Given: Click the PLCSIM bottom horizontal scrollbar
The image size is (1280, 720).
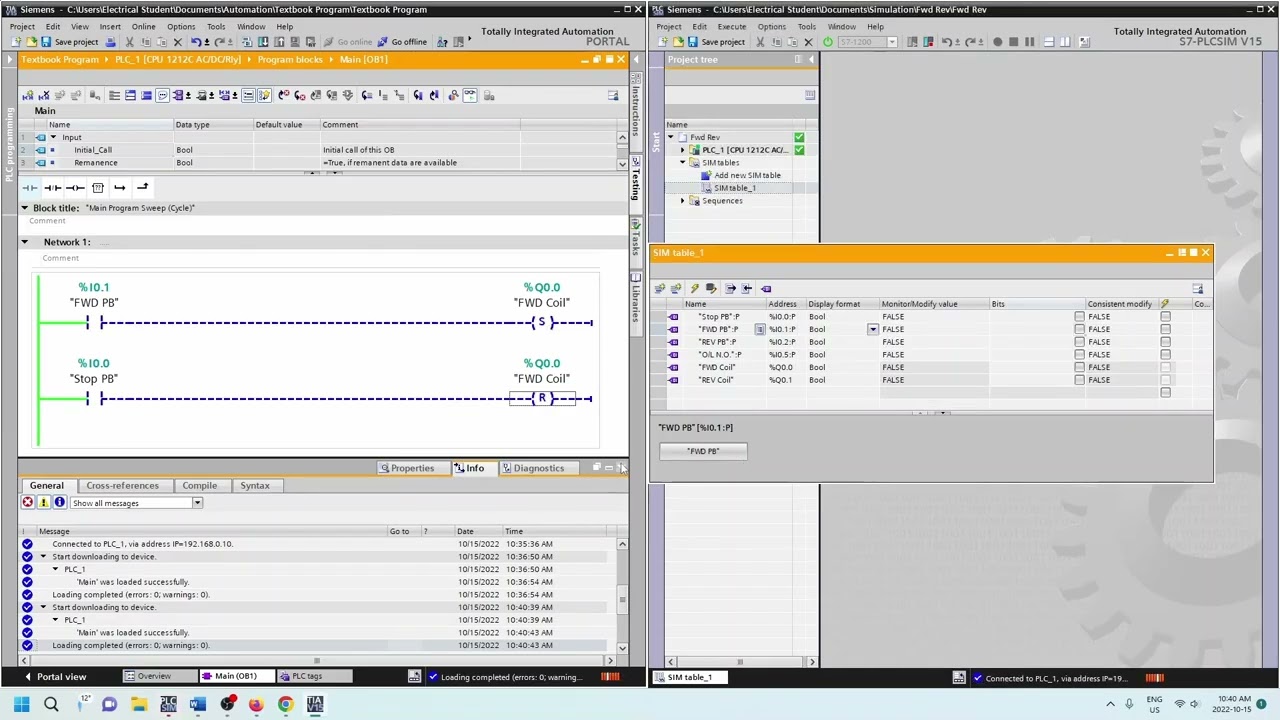Looking at the screenshot, I should coord(739,661).
